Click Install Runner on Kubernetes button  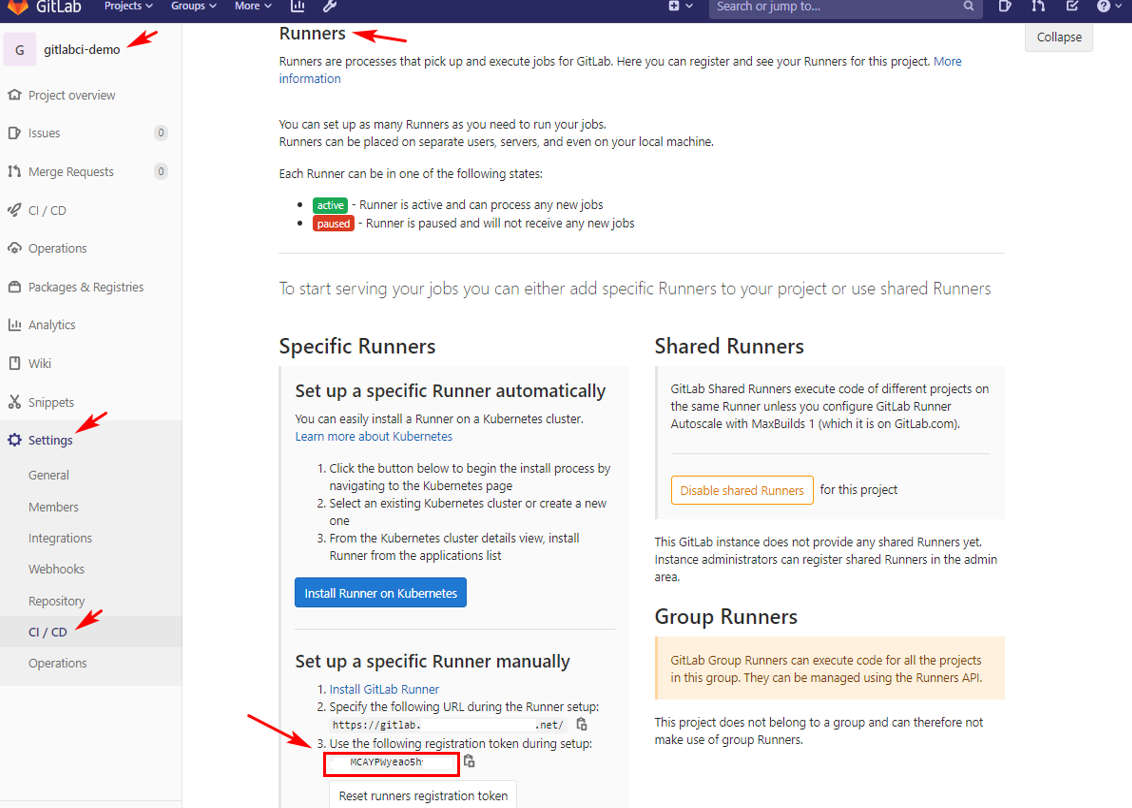pyautogui.click(x=380, y=593)
